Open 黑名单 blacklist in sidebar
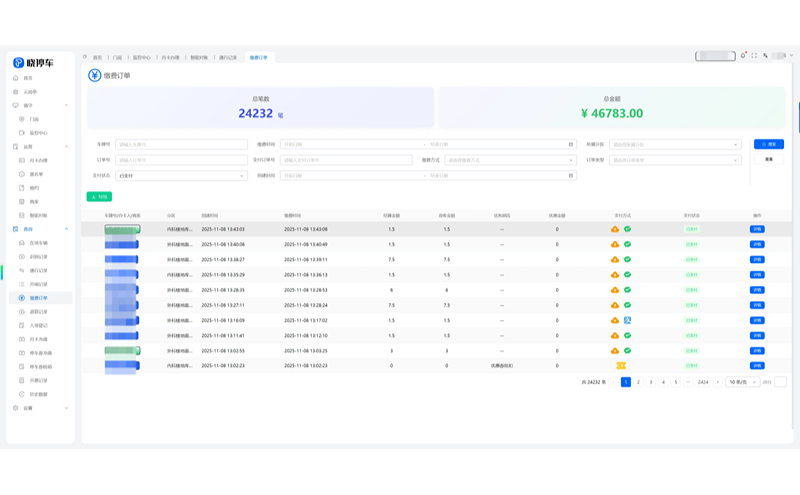800x495 pixels. click(x=35, y=174)
